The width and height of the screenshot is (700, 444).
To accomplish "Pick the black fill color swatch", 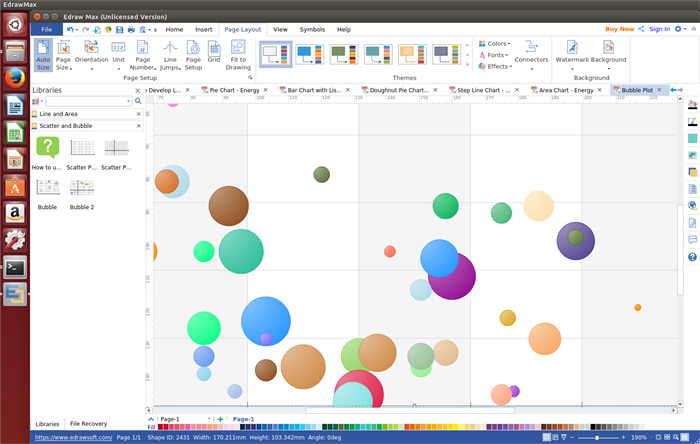I will [x=592, y=427].
